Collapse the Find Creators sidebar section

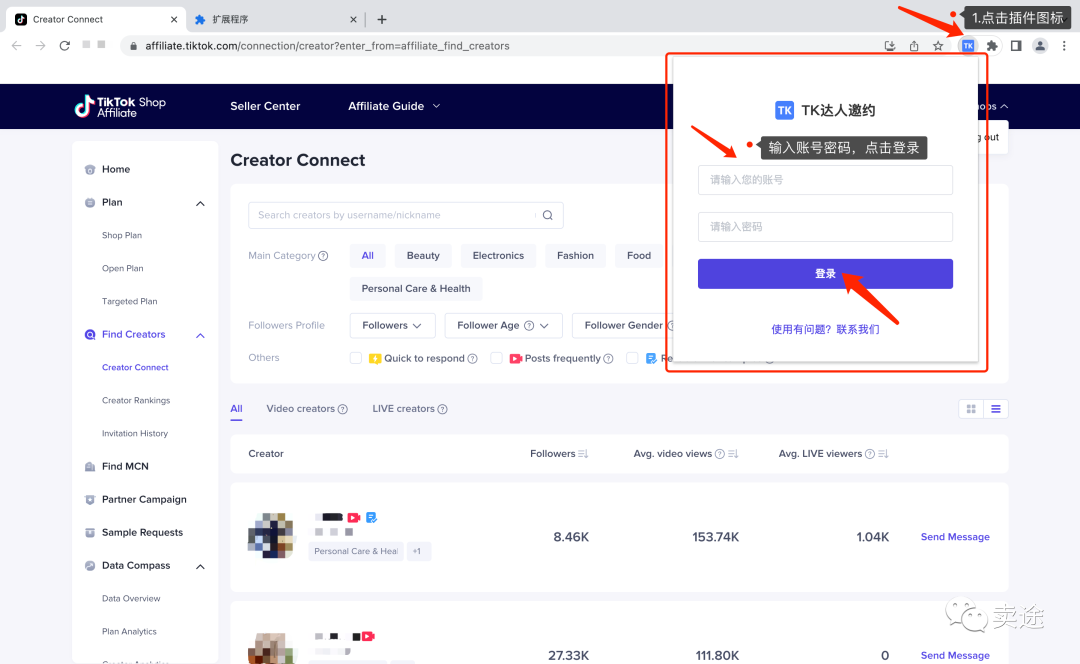[200, 335]
